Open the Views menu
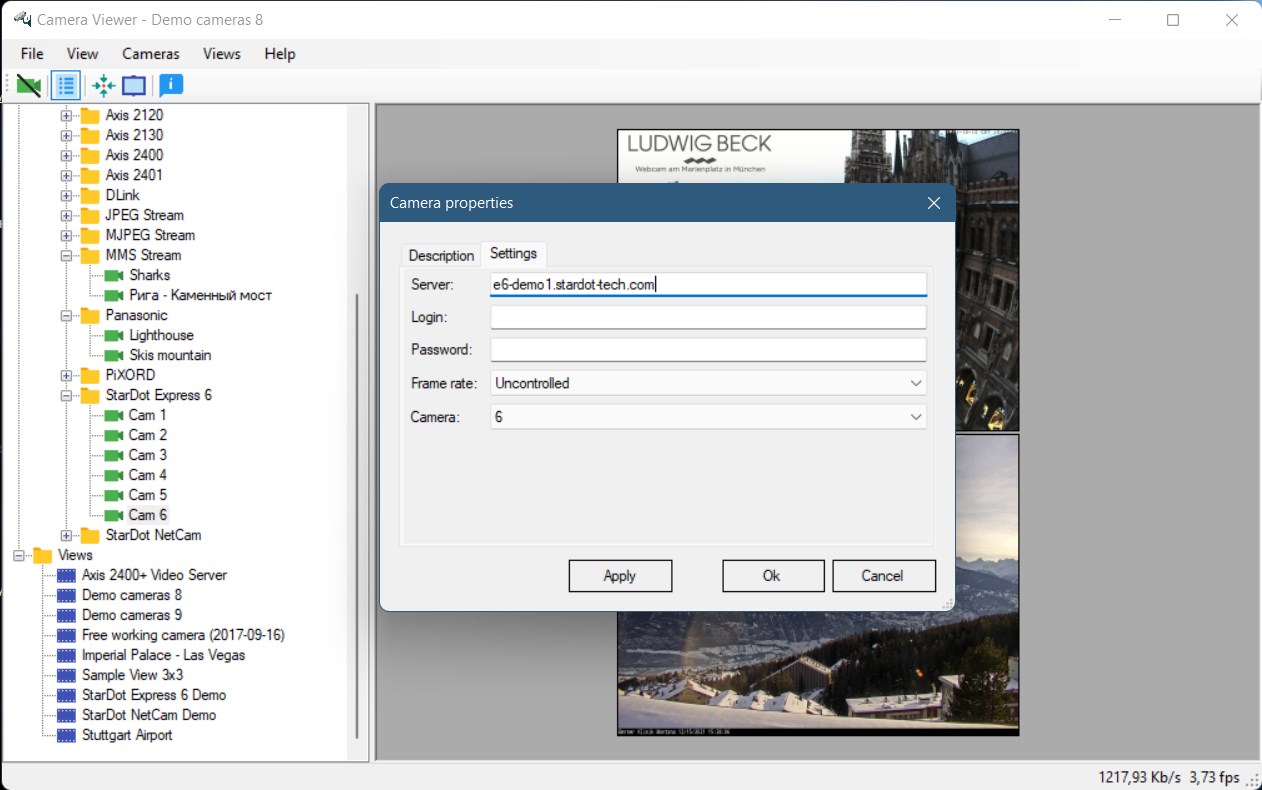1262x790 pixels. (x=222, y=54)
